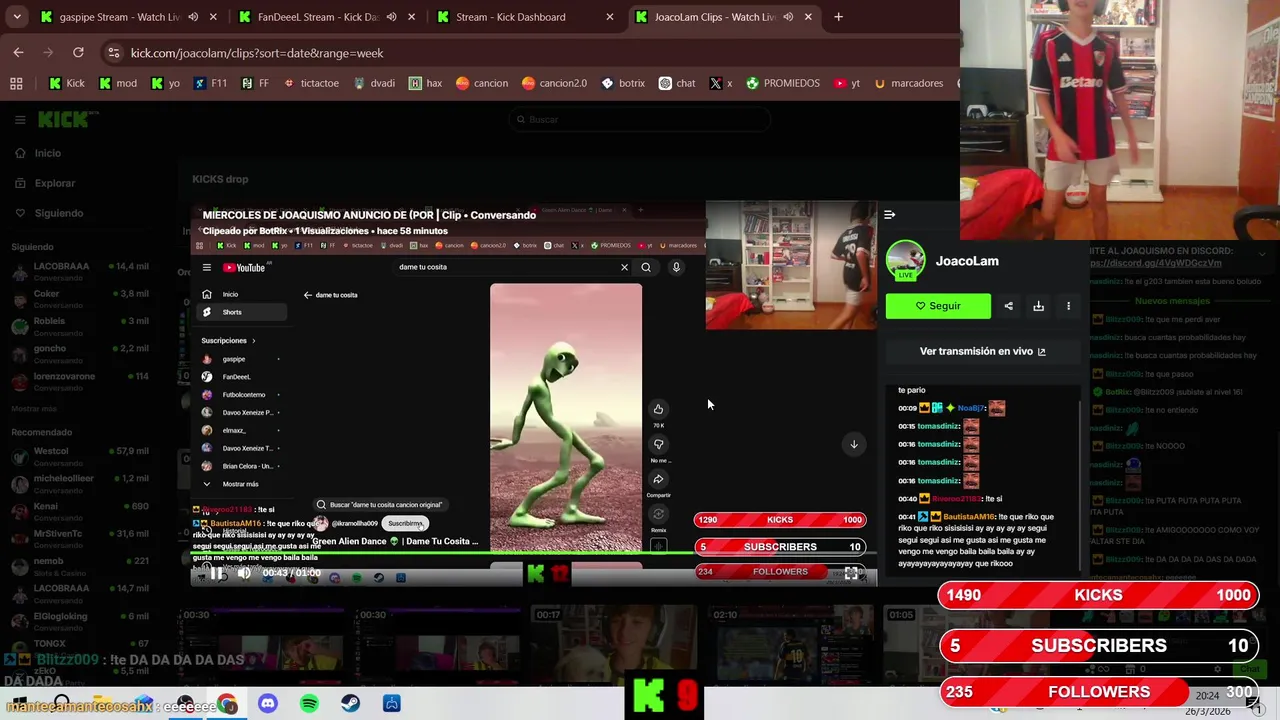Open a new browser tab

pos(838,17)
